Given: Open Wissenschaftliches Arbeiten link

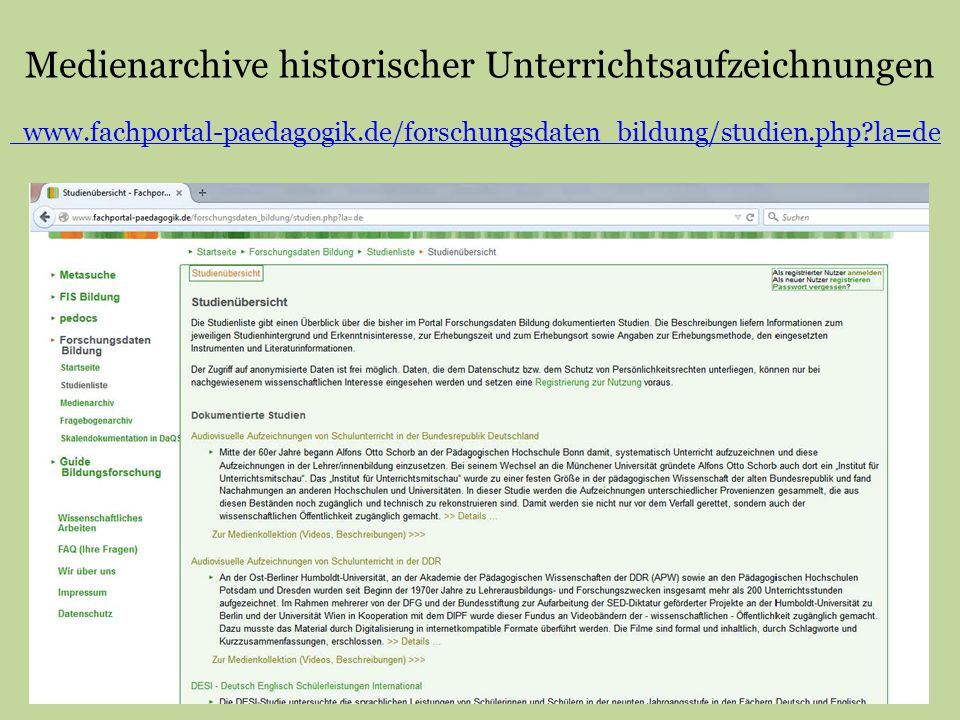Looking at the screenshot, I should point(100,523).
